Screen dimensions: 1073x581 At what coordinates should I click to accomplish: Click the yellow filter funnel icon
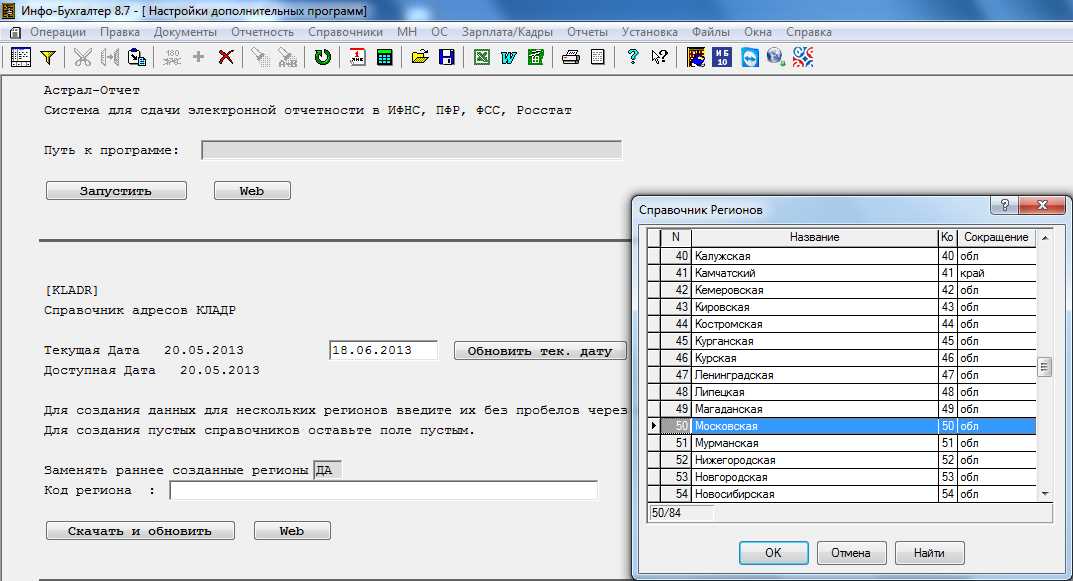(48, 57)
